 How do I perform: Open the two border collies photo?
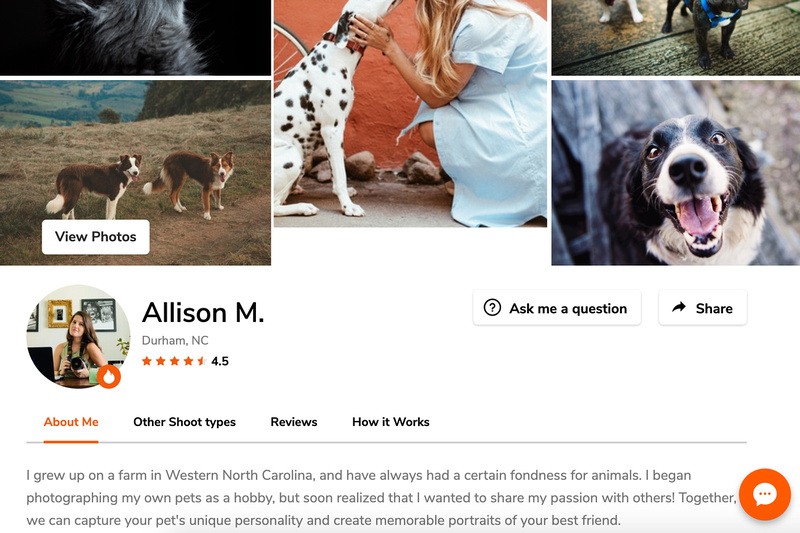pos(135,172)
